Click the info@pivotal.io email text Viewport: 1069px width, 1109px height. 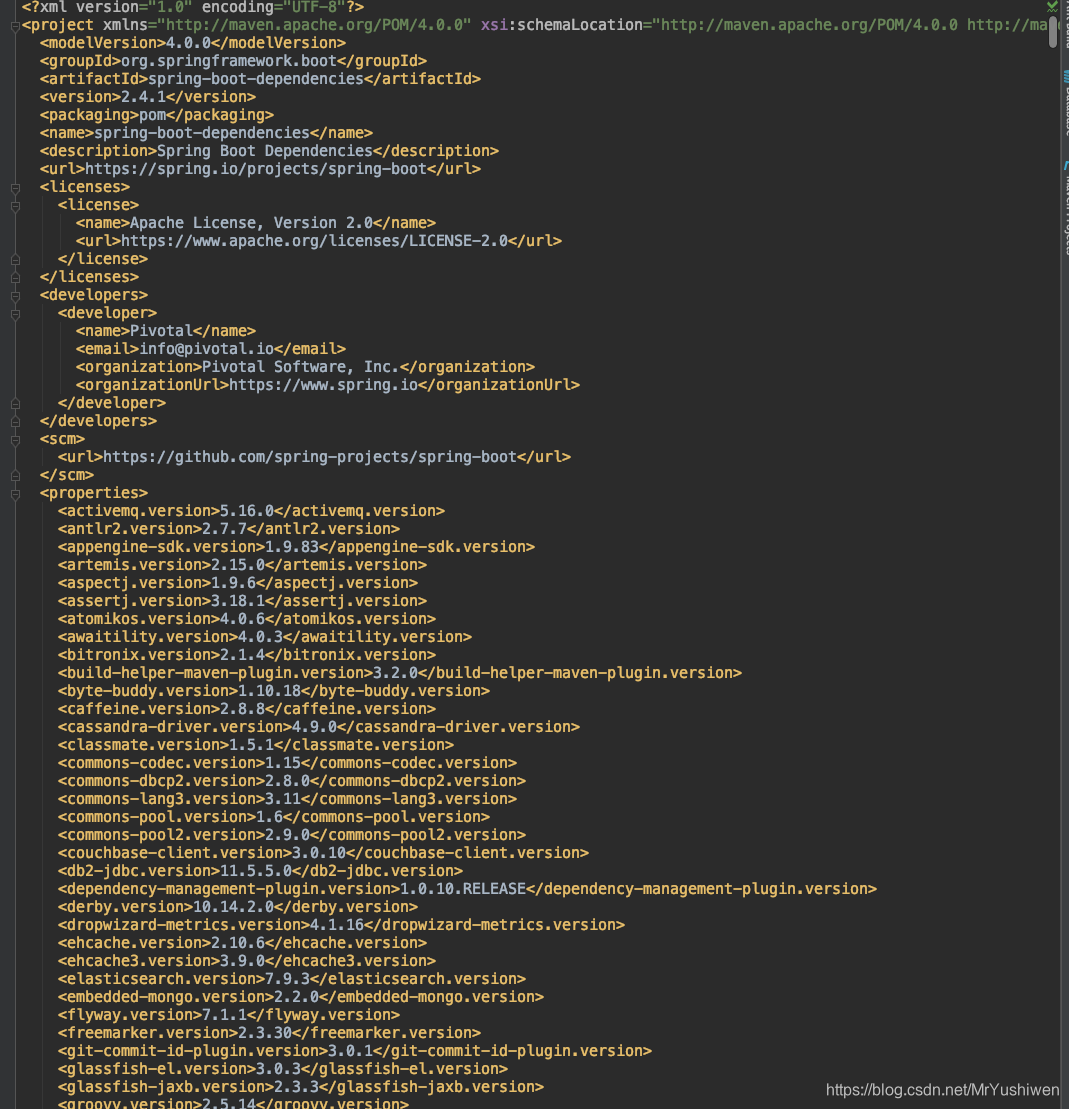tap(207, 349)
